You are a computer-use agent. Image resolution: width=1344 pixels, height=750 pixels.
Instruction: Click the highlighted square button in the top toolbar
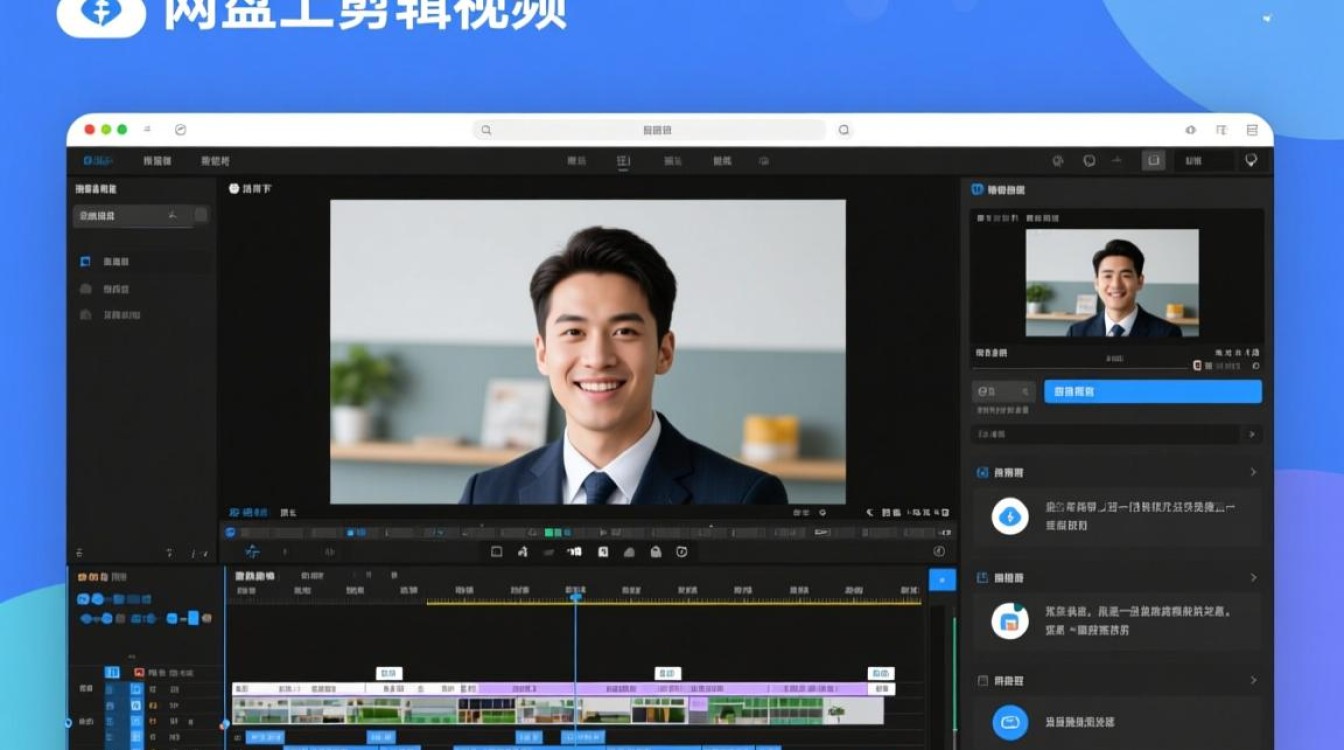1154,160
